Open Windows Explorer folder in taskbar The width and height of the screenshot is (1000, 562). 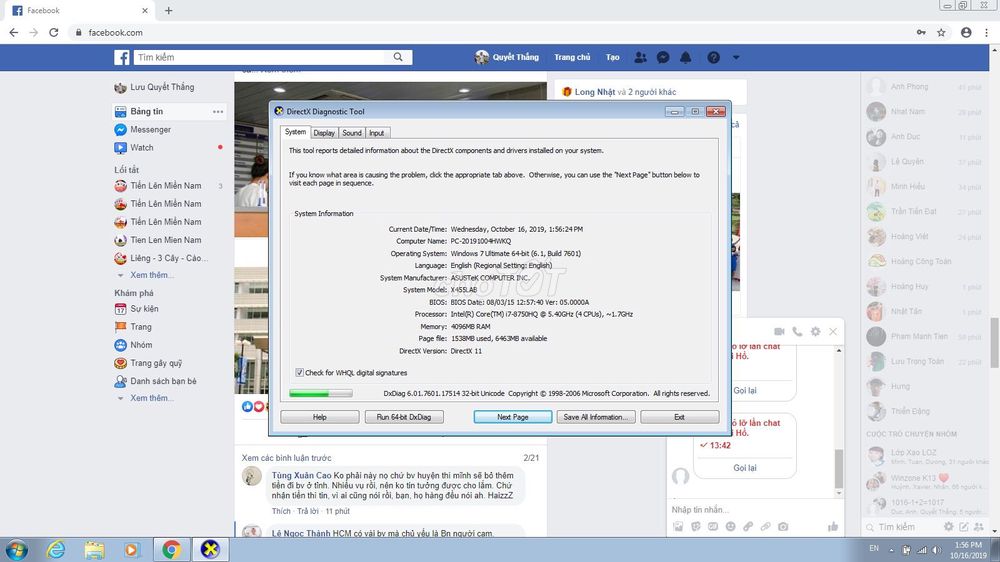(94, 549)
